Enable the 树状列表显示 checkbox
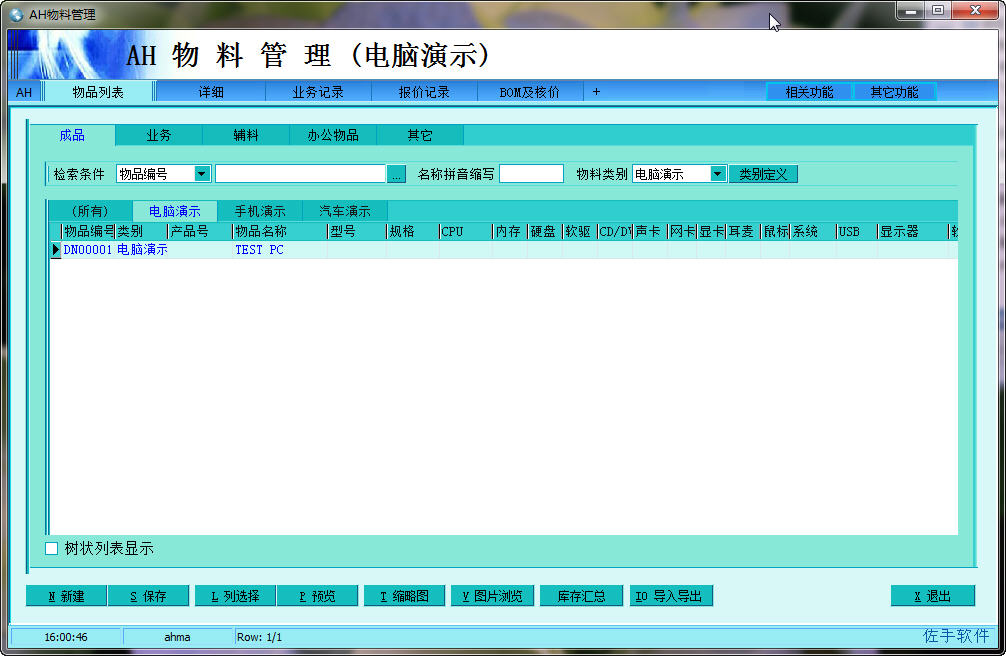 pos(50,548)
